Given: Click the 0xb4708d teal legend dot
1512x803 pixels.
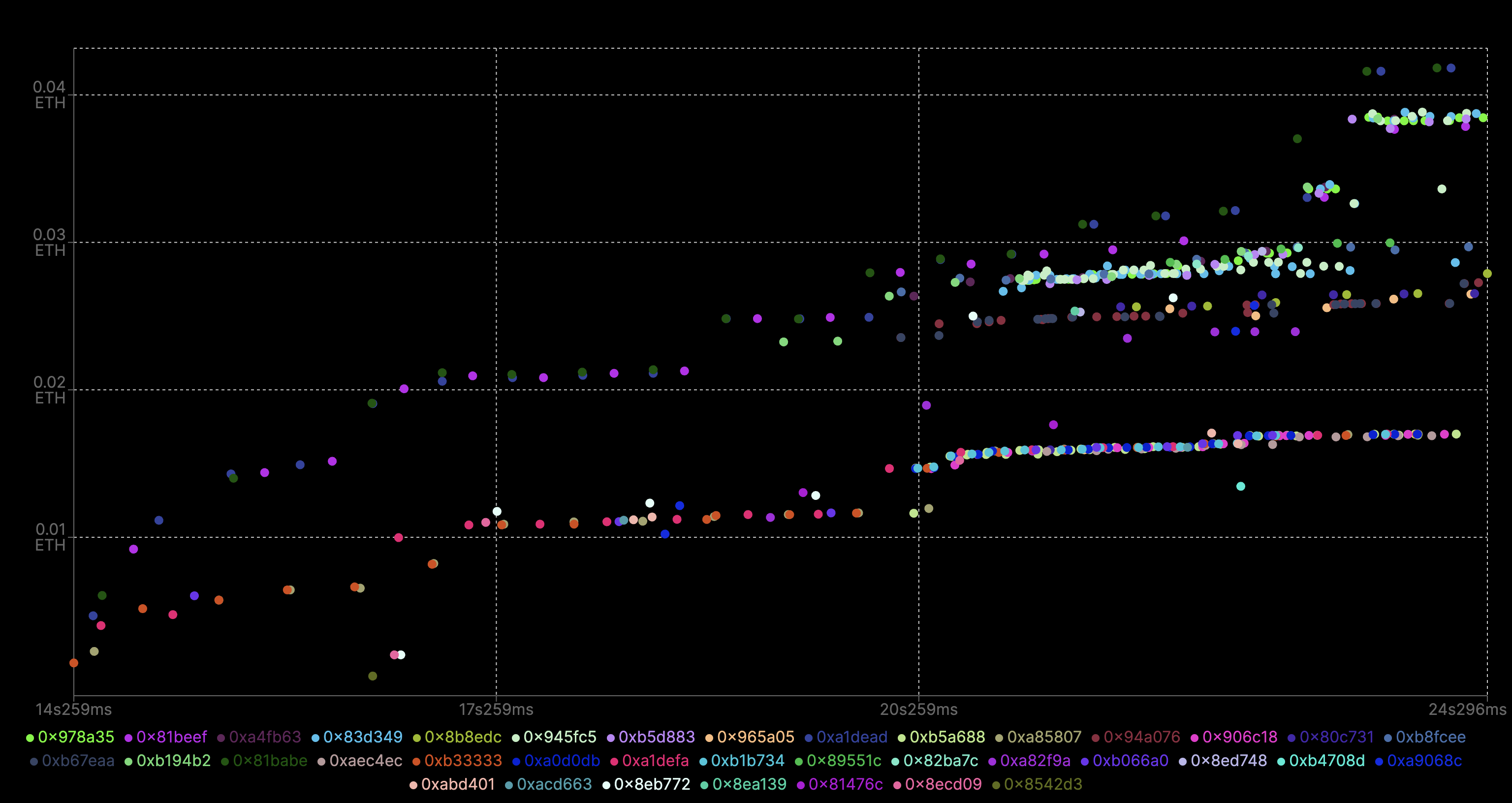Looking at the screenshot, I should [x=1281, y=761].
